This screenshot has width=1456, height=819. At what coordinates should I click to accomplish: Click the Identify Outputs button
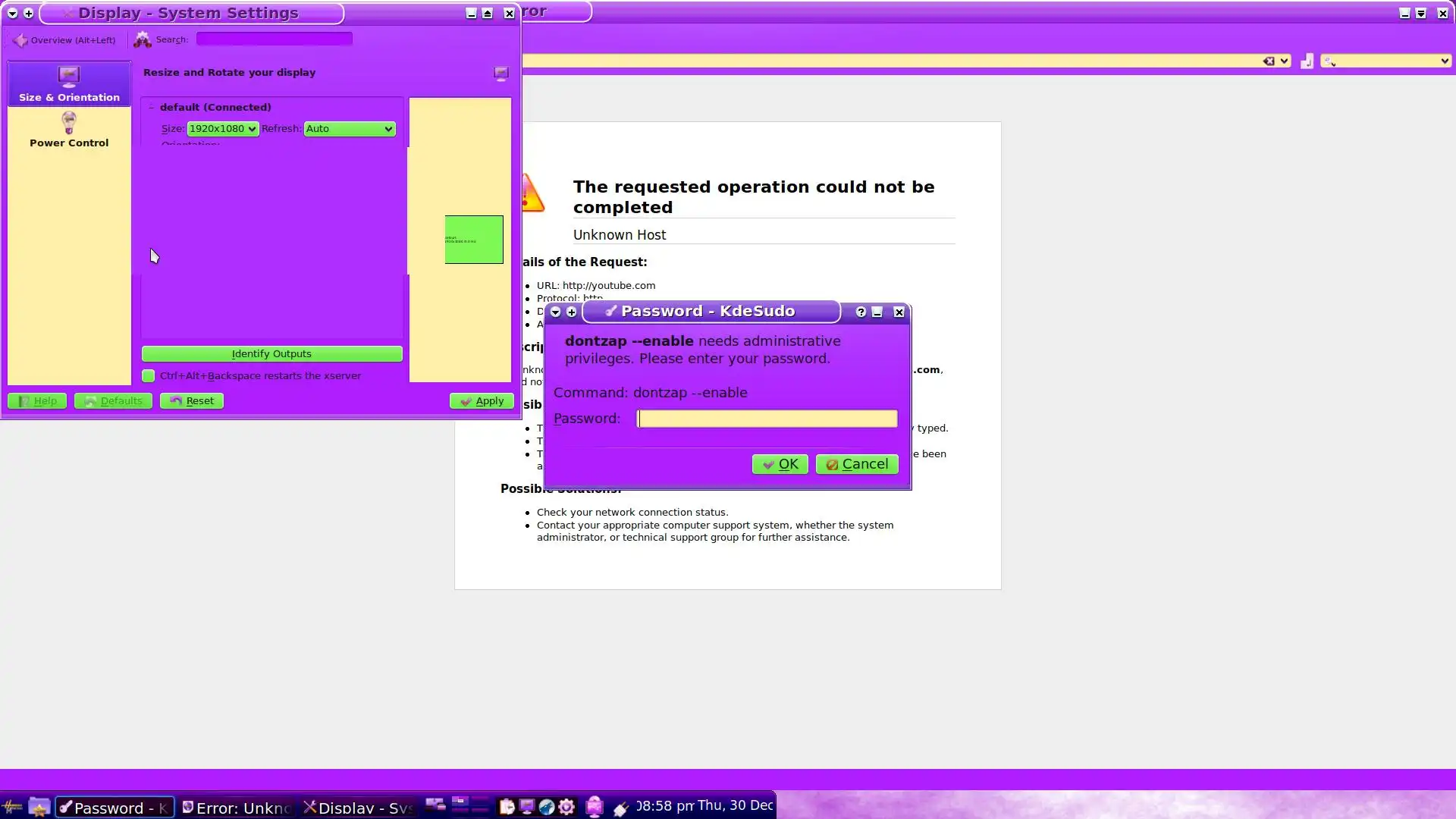point(271,354)
